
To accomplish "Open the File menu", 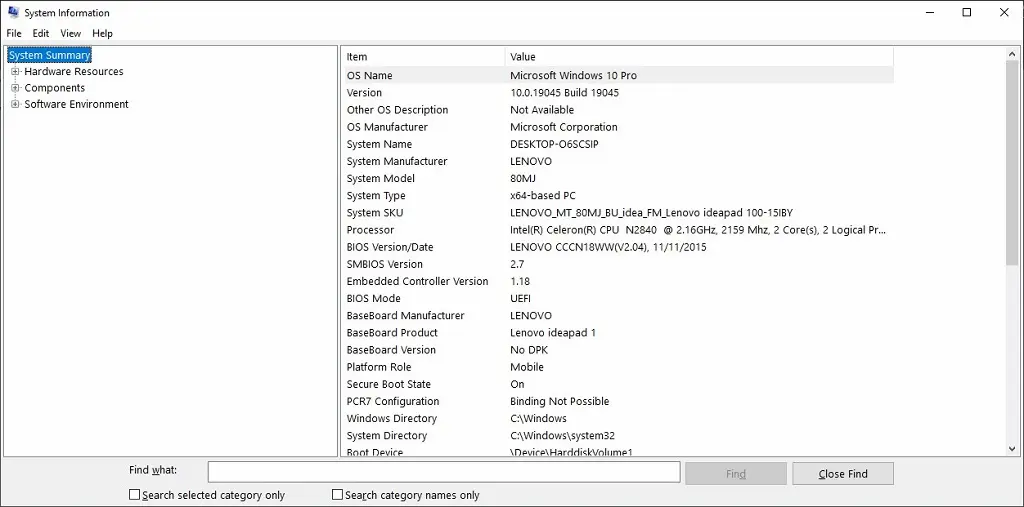I will click(x=14, y=33).
